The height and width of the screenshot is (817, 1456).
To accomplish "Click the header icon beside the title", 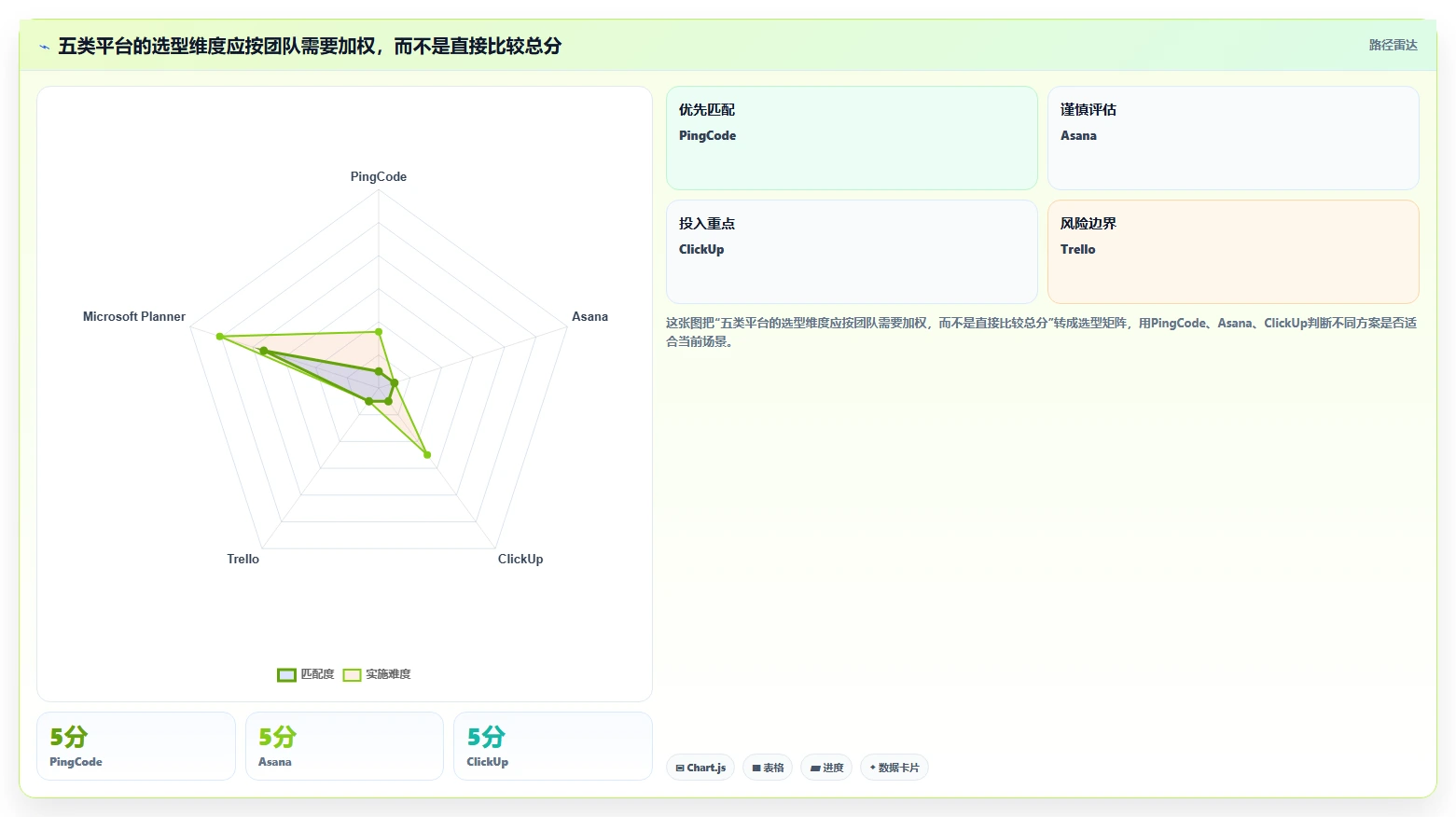I will point(44,47).
